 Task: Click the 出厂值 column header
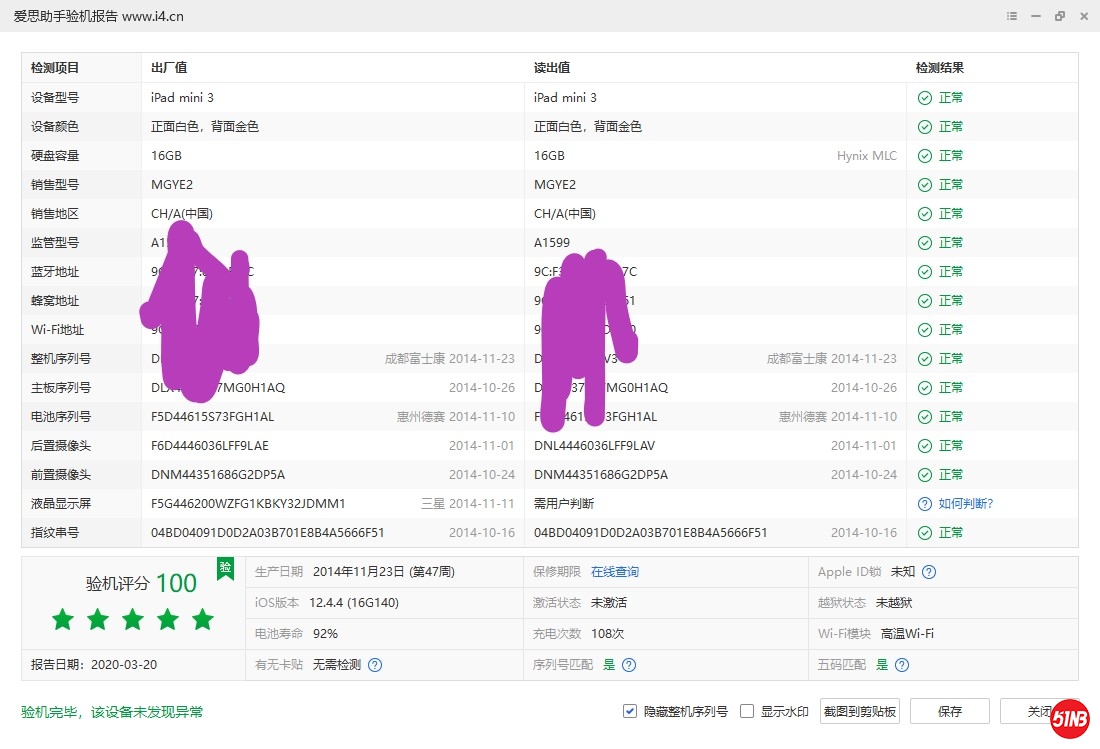[169, 68]
